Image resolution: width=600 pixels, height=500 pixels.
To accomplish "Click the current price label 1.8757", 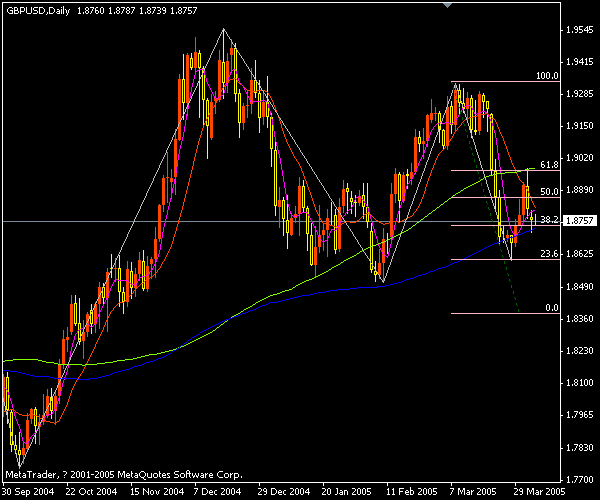I will (x=579, y=220).
